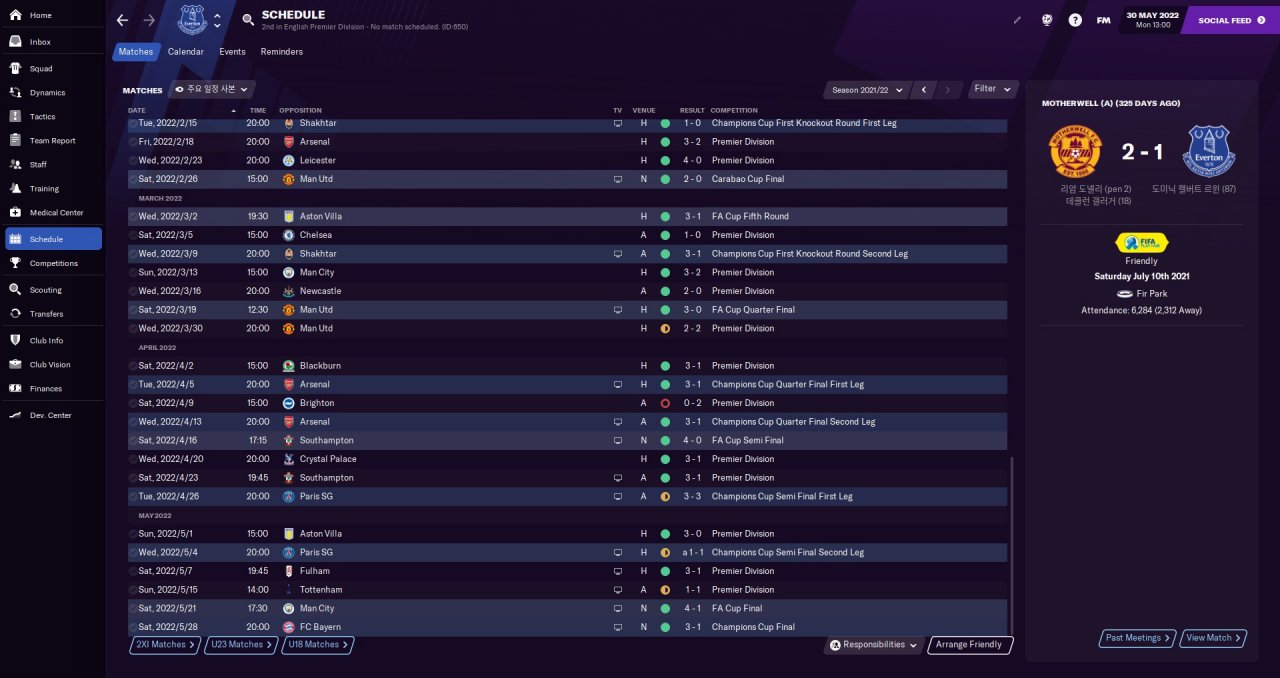Toggle the check mark on the Fri, 2022/2/18 row
The width and height of the screenshot is (1280, 678).
click(133, 142)
